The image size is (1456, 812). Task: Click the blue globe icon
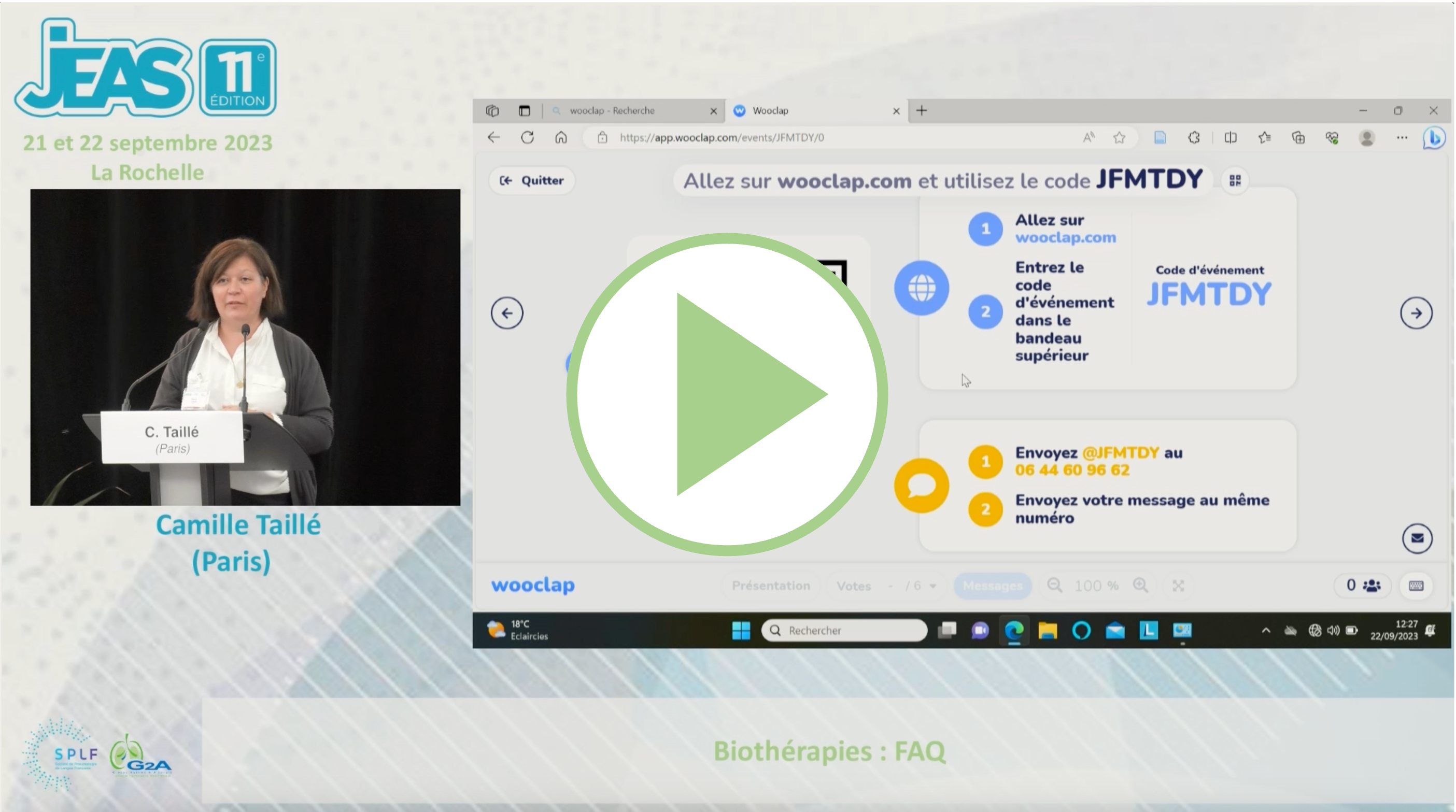click(x=921, y=288)
